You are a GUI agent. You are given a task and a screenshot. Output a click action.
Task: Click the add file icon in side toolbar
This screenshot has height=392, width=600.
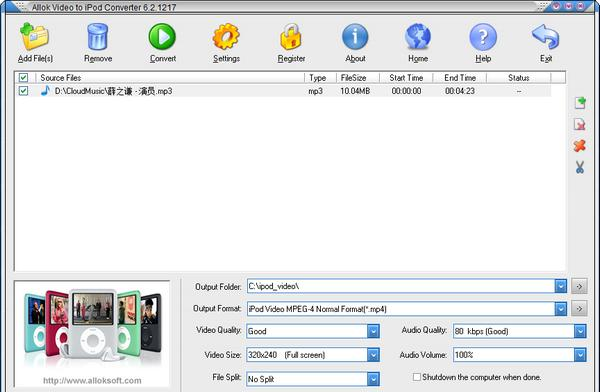[x=580, y=103]
